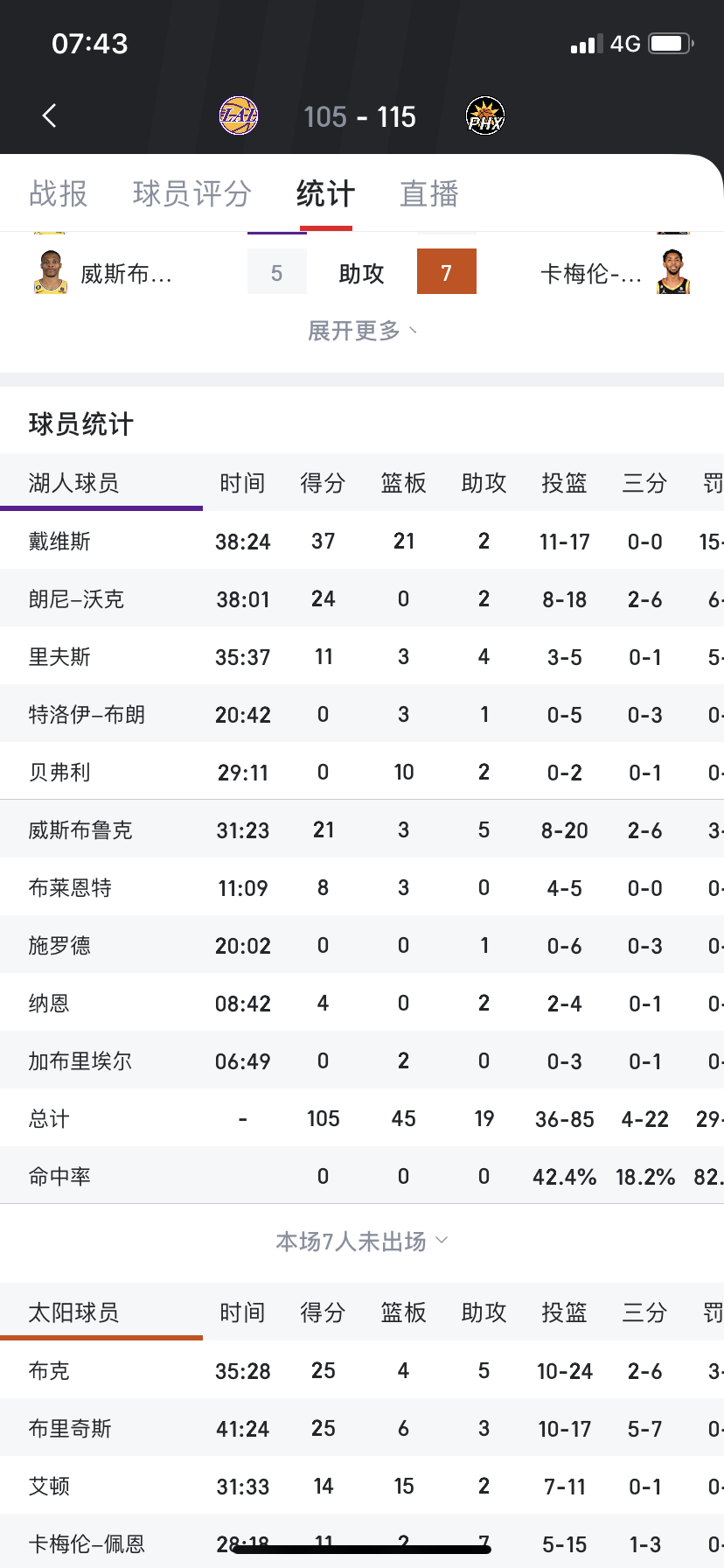Switch to the 直播 tab
The height and width of the screenshot is (1568, 724).
click(x=429, y=193)
